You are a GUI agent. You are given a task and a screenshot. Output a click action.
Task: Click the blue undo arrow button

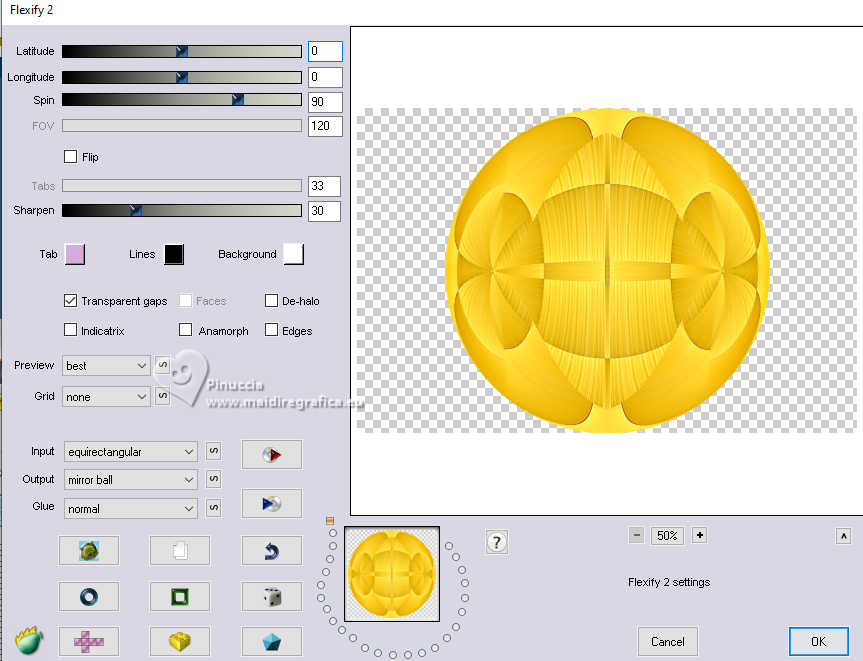click(x=271, y=550)
